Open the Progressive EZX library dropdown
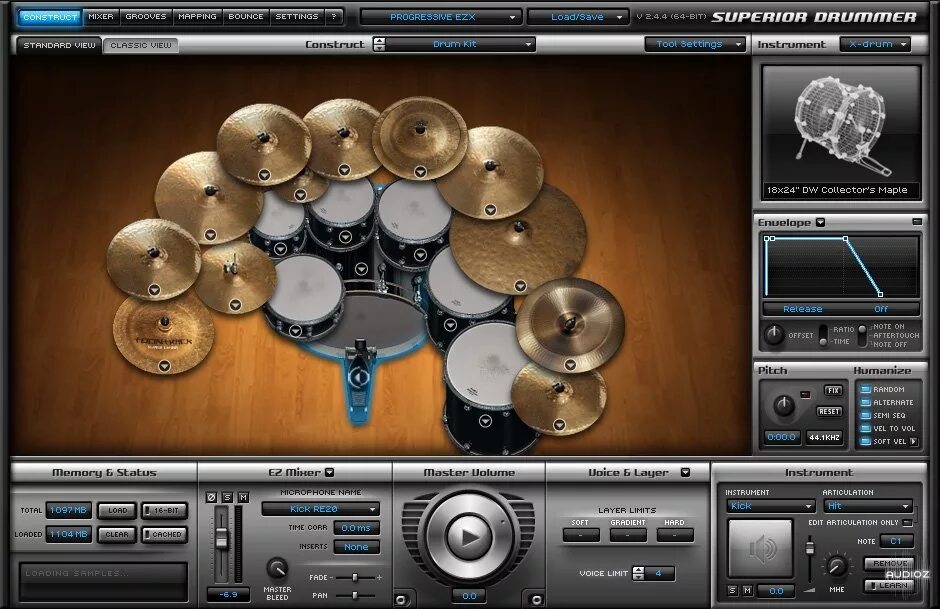The height and width of the screenshot is (609, 940). coord(440,17)
